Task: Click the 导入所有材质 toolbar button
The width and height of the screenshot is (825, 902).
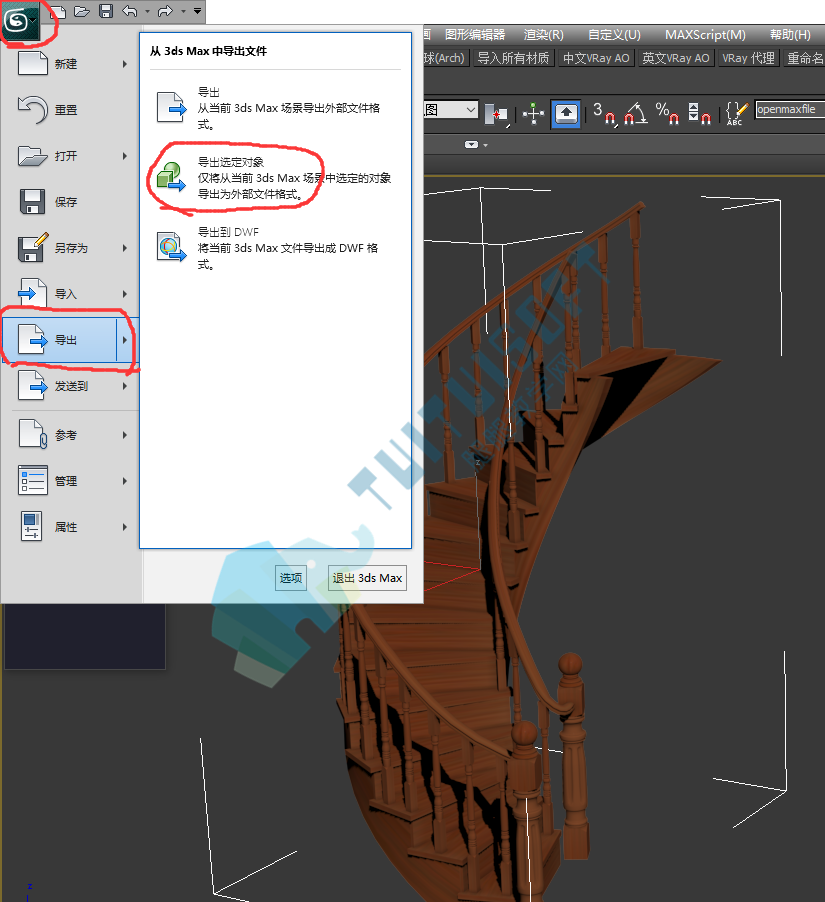Action: (513, 58)
